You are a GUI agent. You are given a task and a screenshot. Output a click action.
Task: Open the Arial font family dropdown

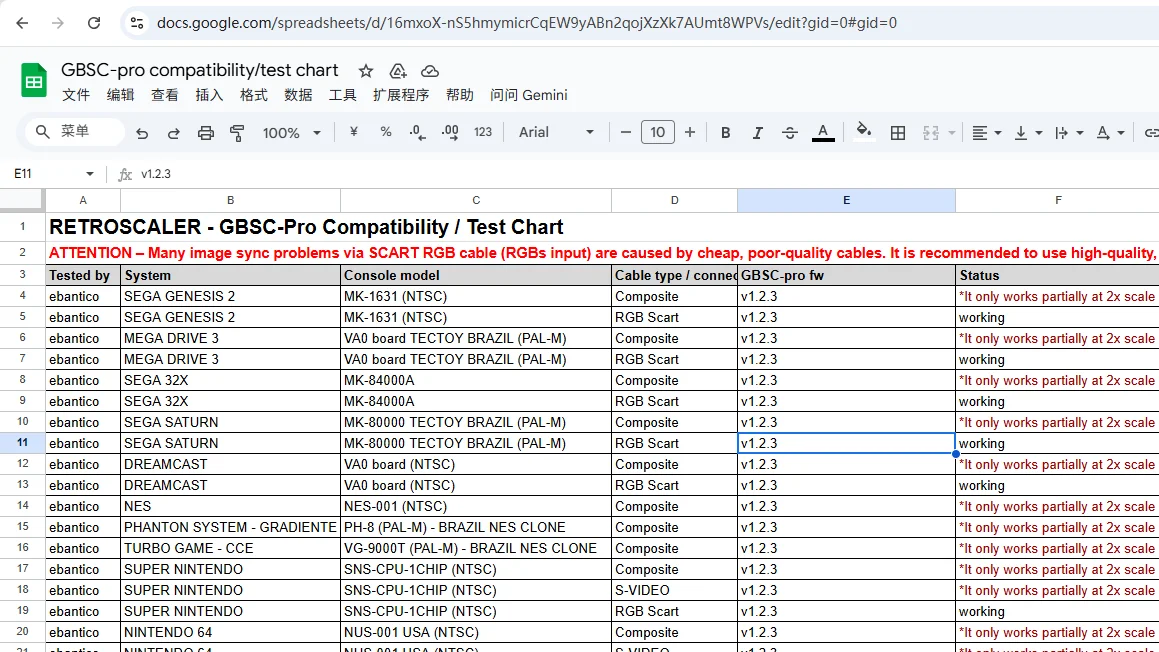coord(556,132)
